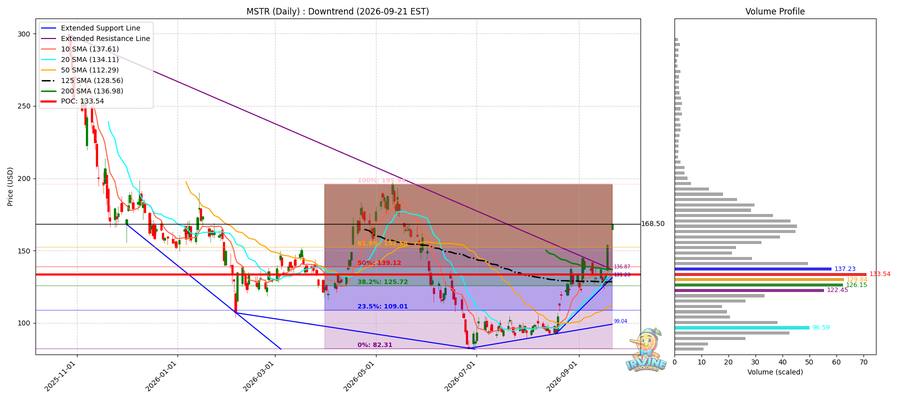This screenshot has height=400, width=900.
Task: Click the "Price (USD)" axis label
Action: [9, 187]
